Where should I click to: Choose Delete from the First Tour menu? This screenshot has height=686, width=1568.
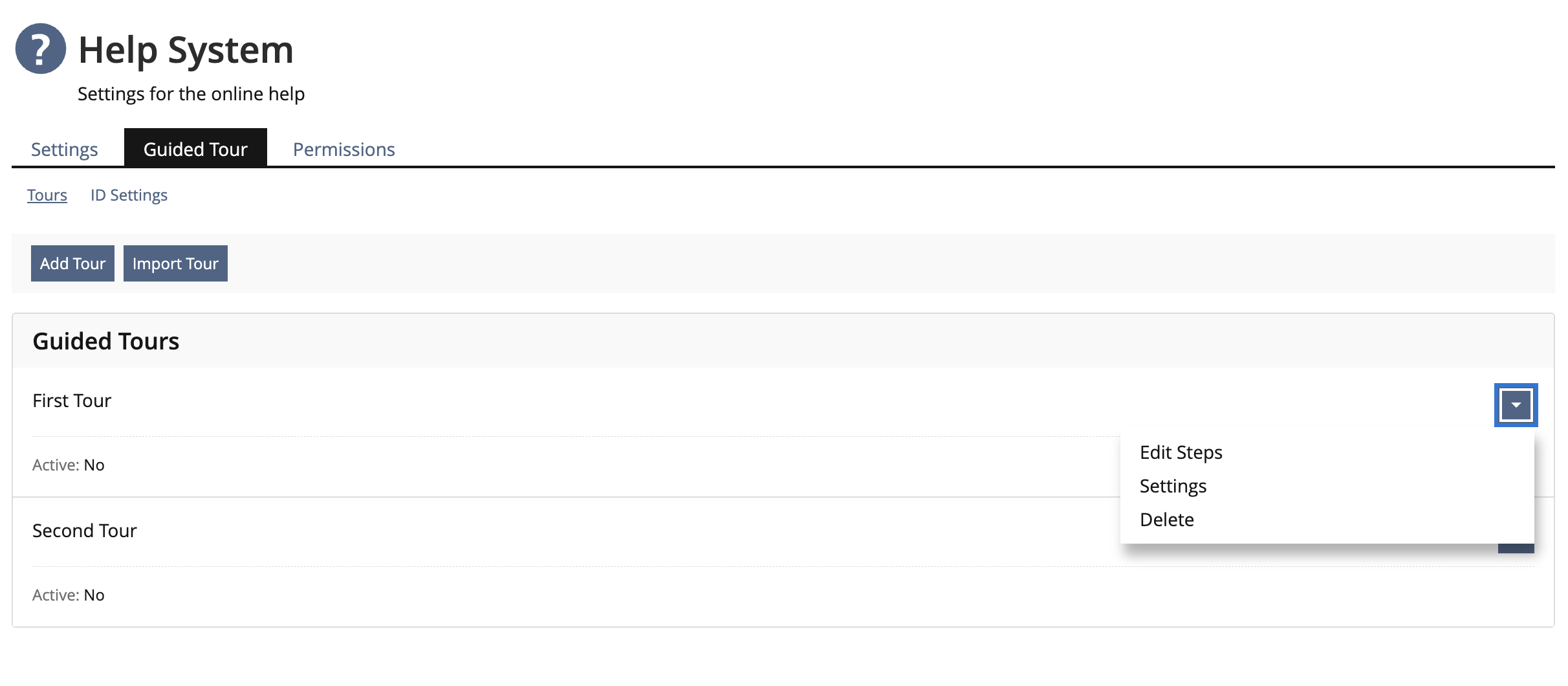pos(1166,520)
